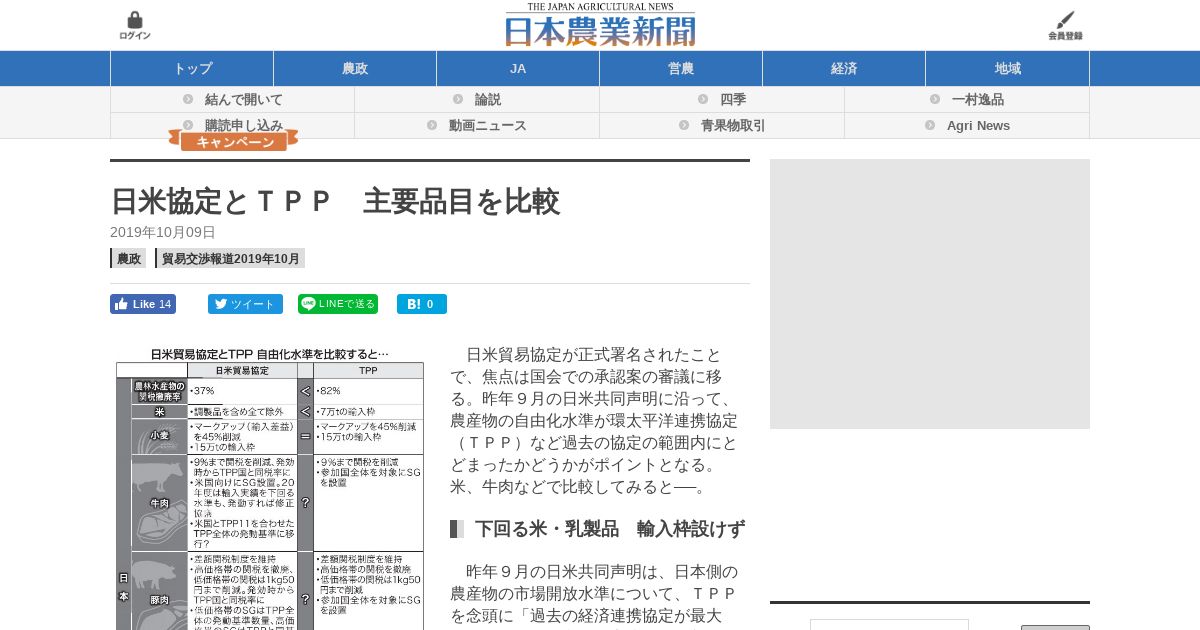Open the 青果物取引 submenu link
The height and width of the screenshot is (630, 1200).
(x=733, y=126)
